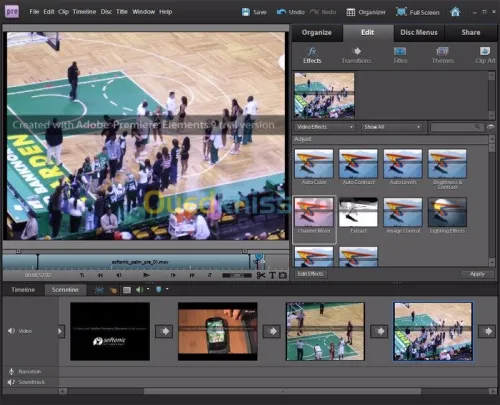The image size is (500, 405).
Task: Click the zoom slider next to scissors
Action: tap(237, 275)
